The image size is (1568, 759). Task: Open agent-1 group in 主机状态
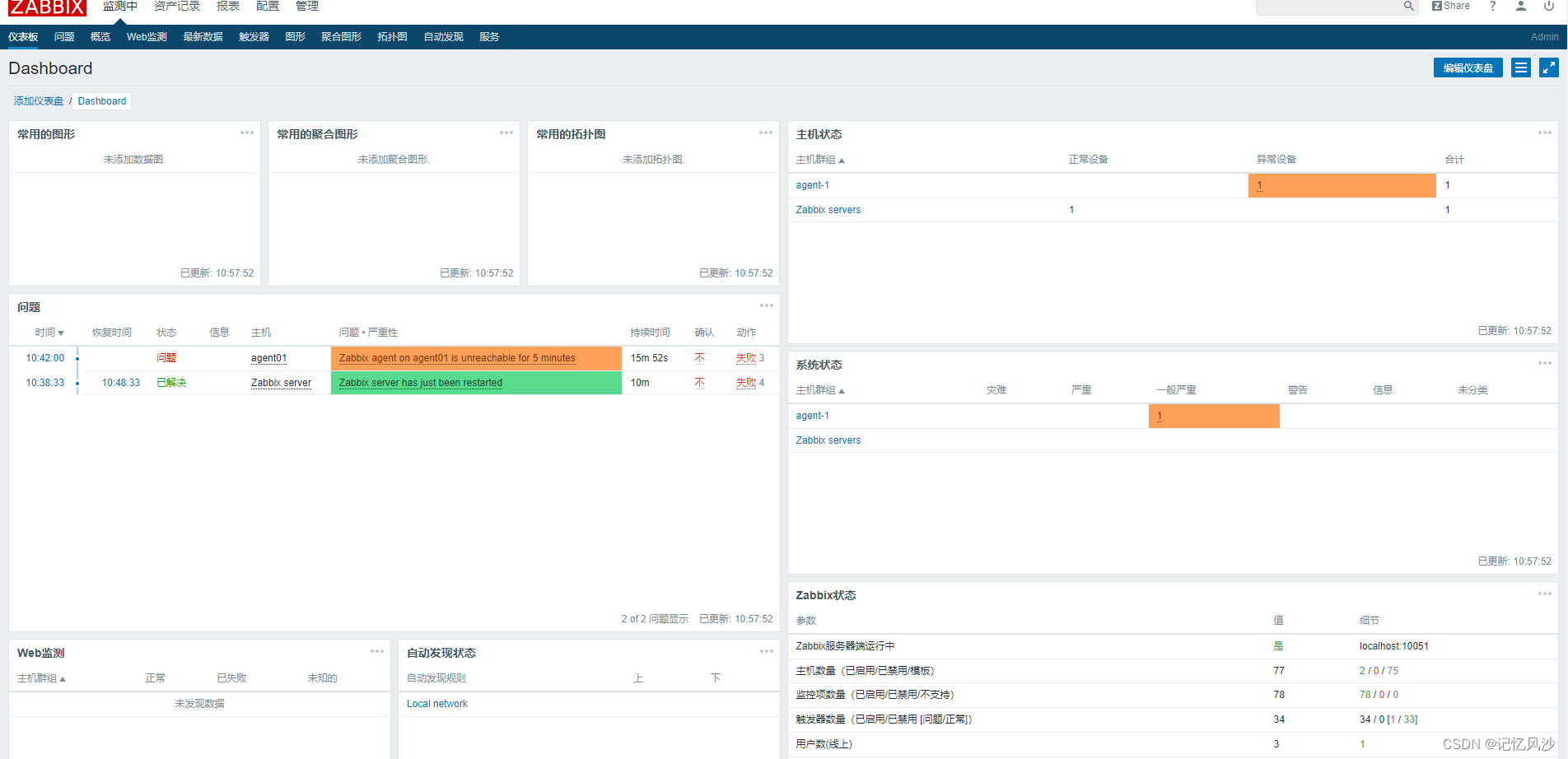tap(812, 185)
